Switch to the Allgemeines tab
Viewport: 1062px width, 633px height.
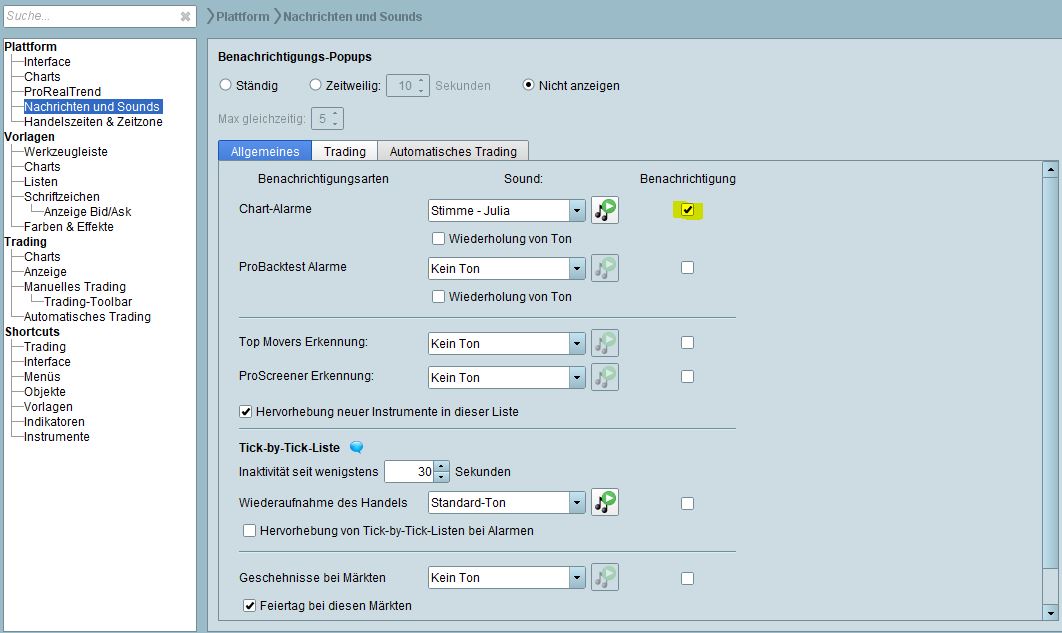265,151
